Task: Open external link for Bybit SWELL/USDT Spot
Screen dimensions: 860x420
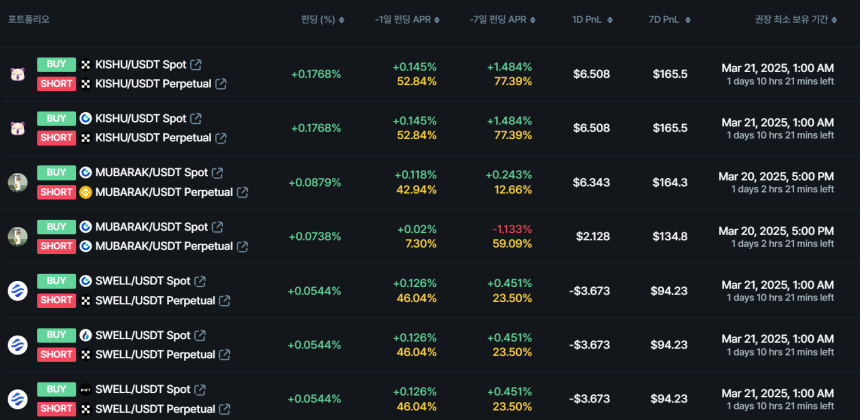Action: point(200,389)
